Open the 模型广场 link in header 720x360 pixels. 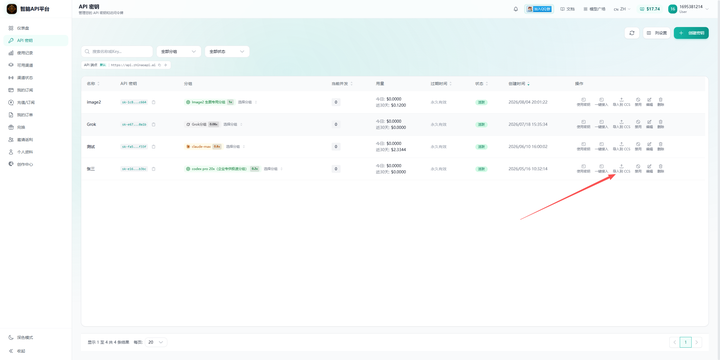[594, 9]
